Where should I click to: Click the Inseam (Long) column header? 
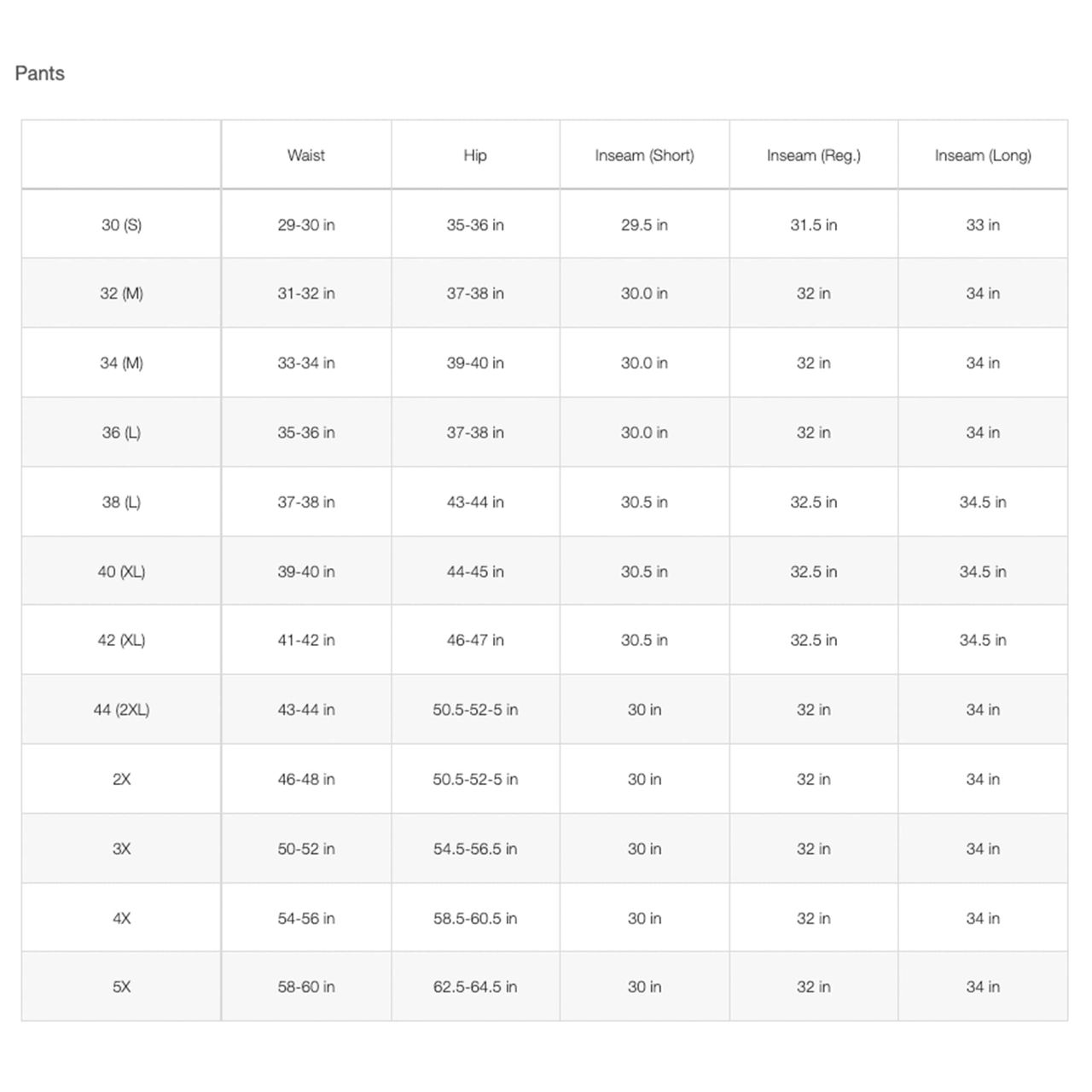point(983,155)
